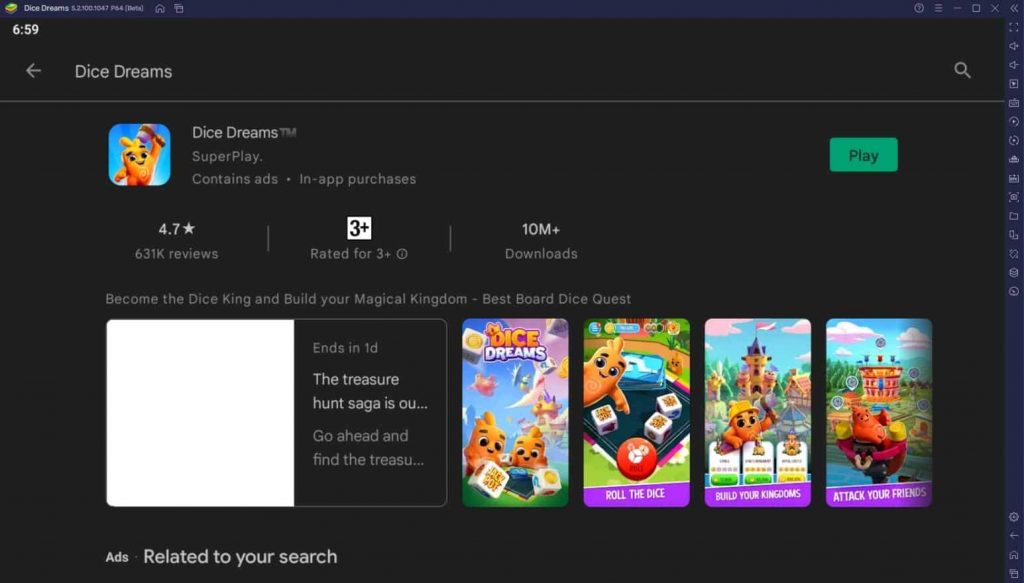Viewport: 1024px width, 583px height.
Task: Click the back arrow beside Dice Dreams title
Action: pos(33,71)
